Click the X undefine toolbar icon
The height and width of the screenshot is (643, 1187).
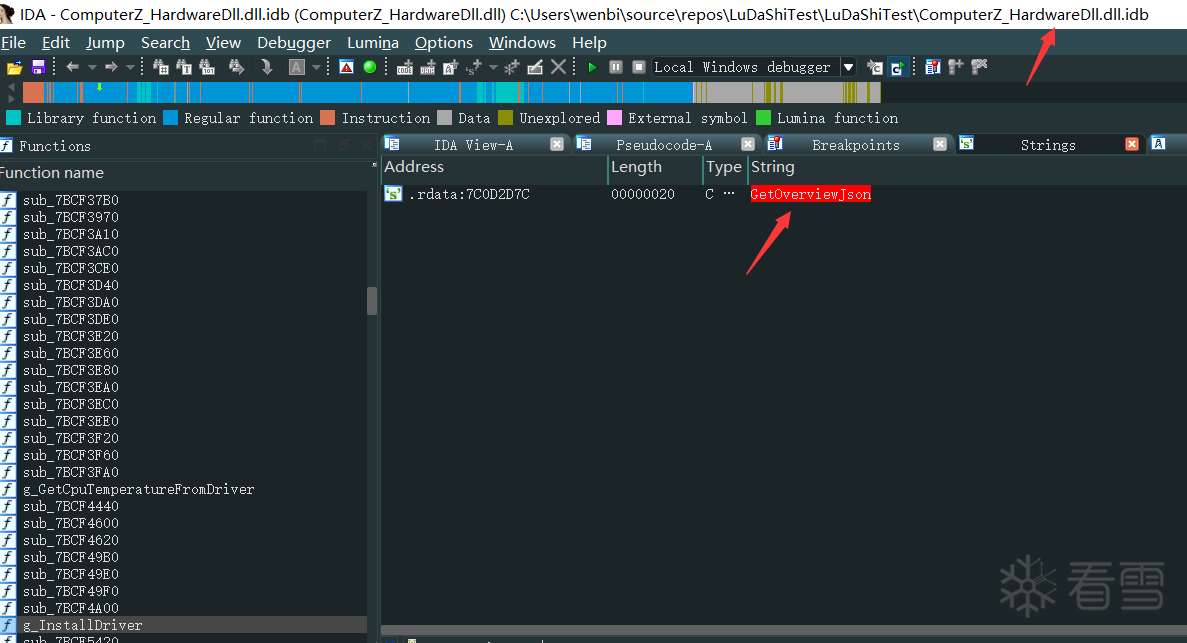click(x=559, y=67)
